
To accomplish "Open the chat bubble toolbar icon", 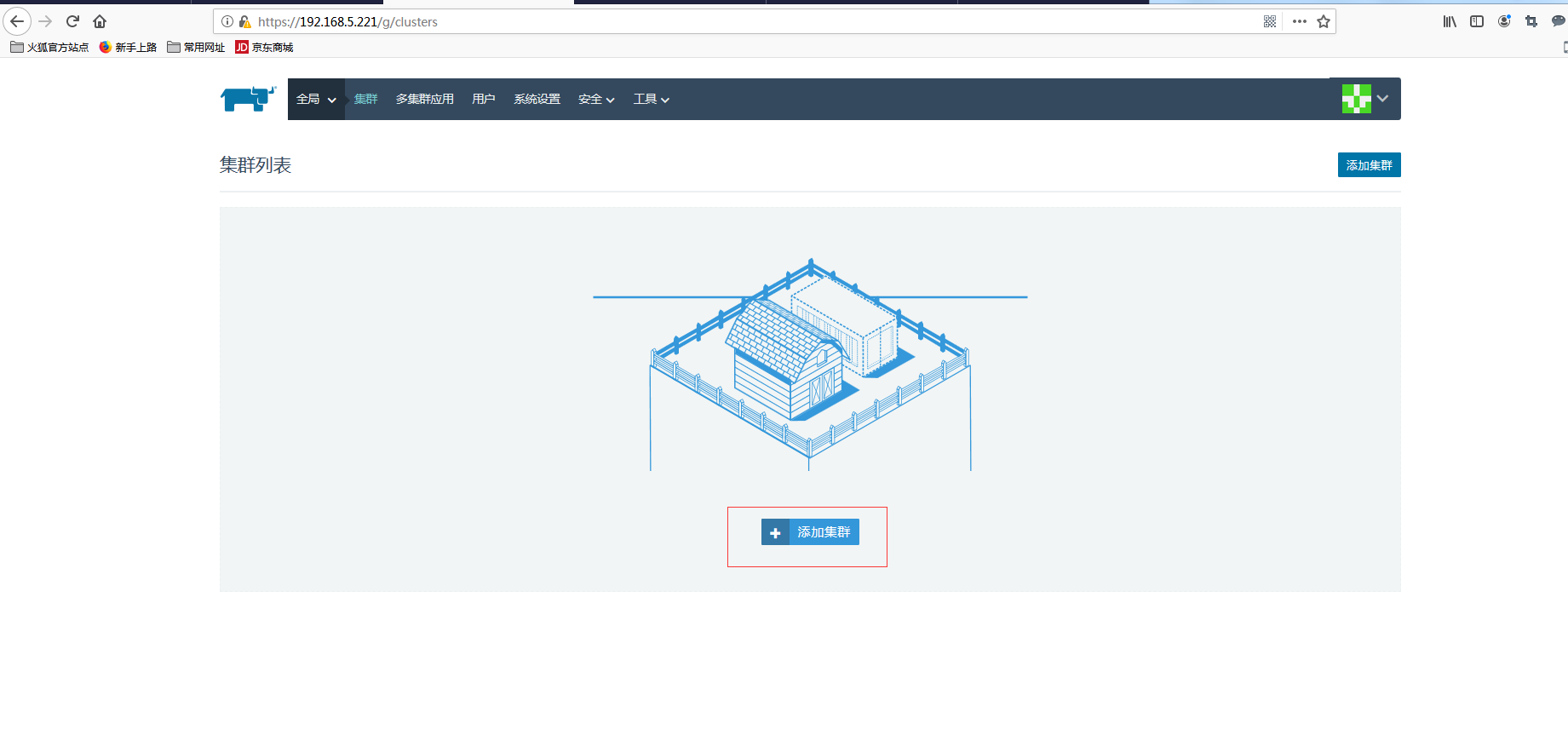I will point(1559,21).
